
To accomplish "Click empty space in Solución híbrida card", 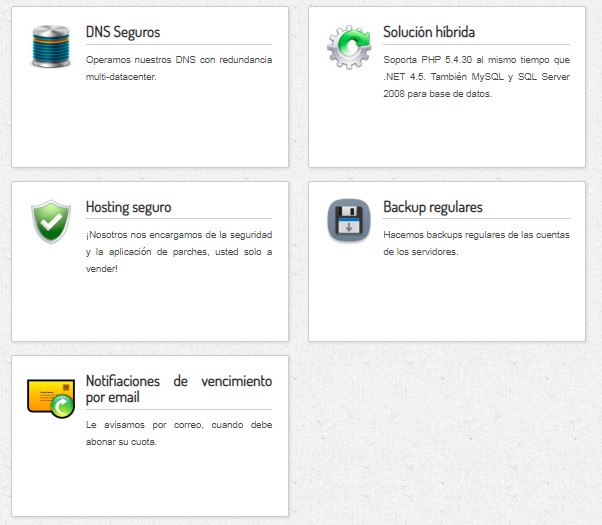I will click(x=447, y=135).
